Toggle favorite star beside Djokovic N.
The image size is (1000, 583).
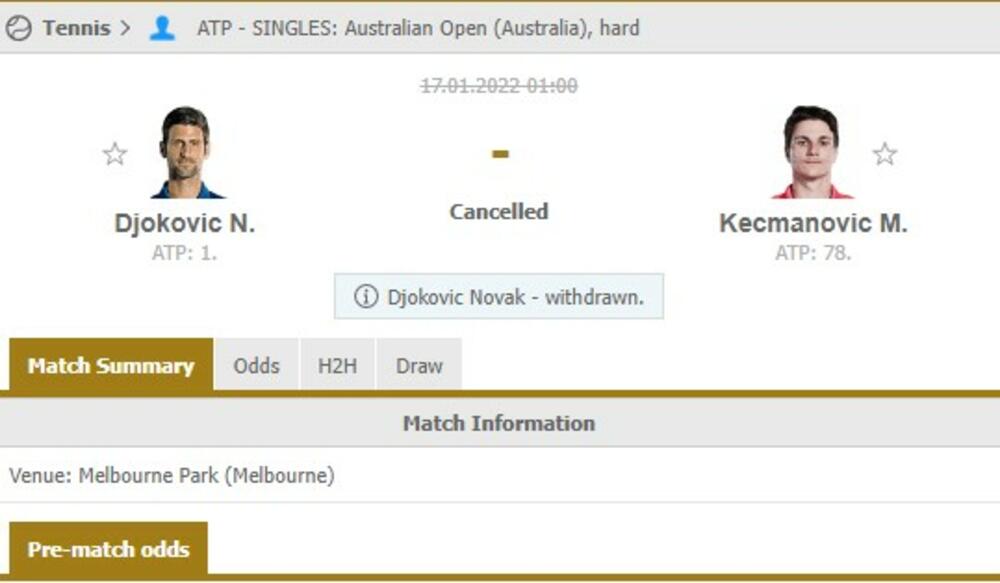click(115, 154)
